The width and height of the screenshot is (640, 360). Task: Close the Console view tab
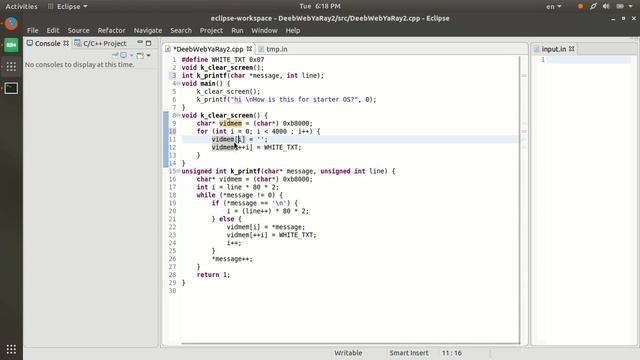(66, 43)
